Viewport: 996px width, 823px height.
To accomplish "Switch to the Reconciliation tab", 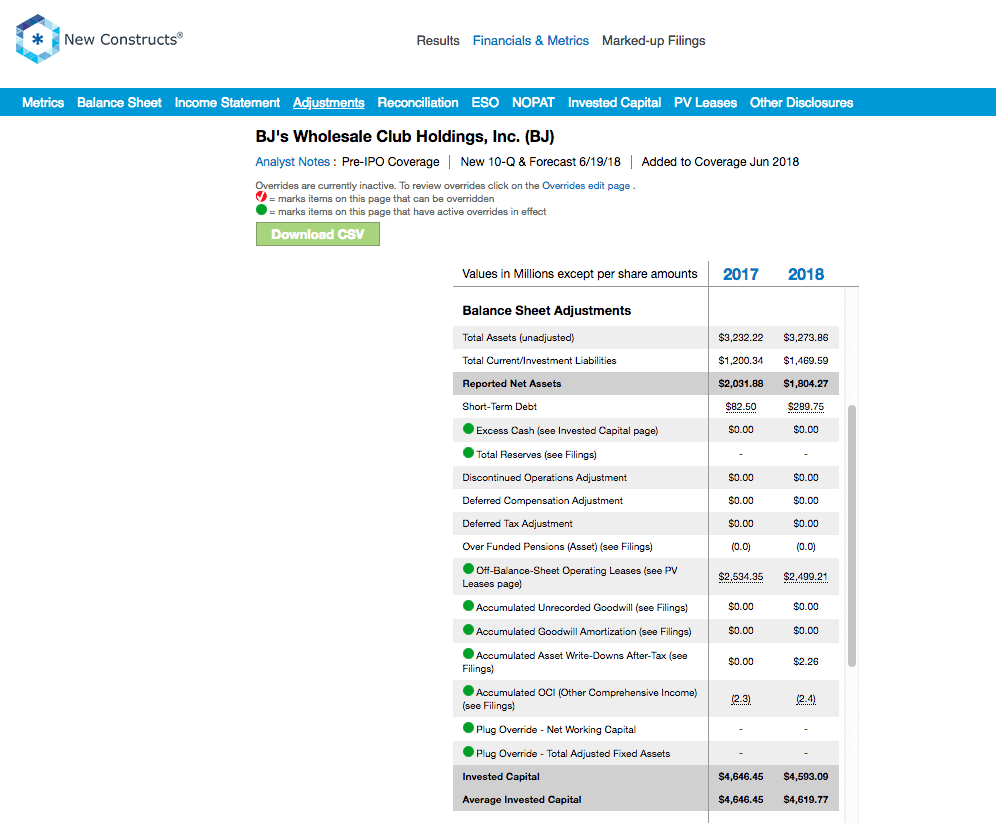I will tap(418, 102).
